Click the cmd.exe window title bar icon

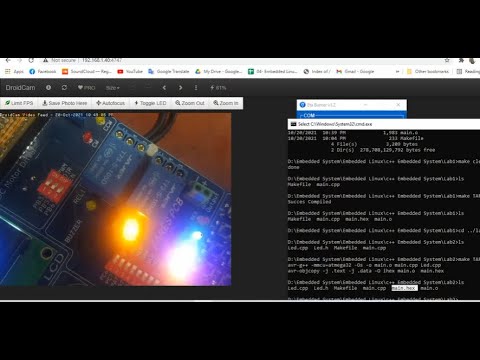[x=293, y=124]
